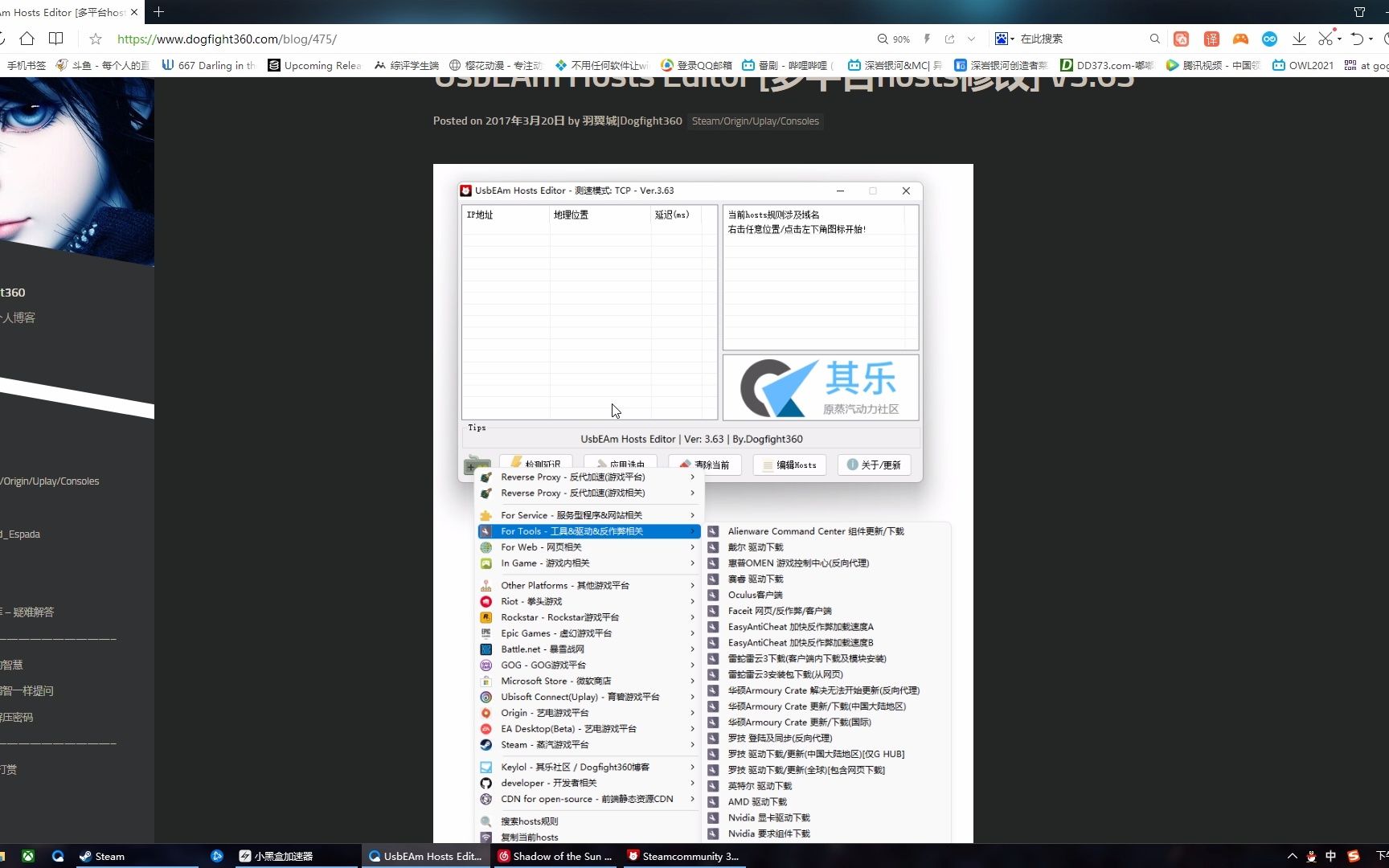The width and height of the screenshot is (1389, 868).
Task: Expand the Riot 拳头游戏 submenu arrow
Action: pos(692,602)
